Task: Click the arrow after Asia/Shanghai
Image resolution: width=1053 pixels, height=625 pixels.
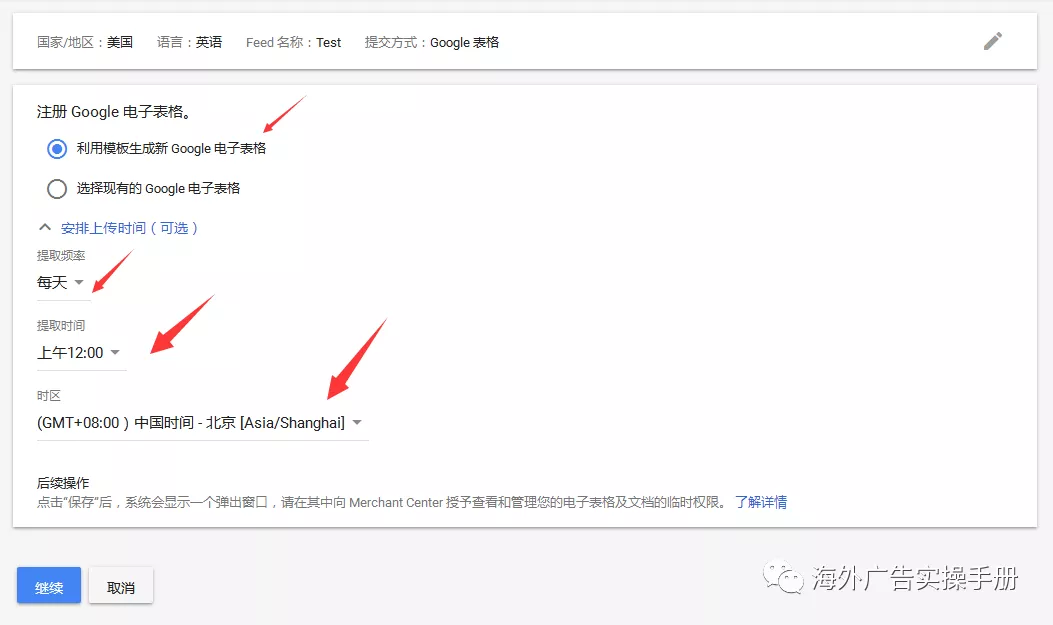Action: pyautogui.click(x=357, y=423)
